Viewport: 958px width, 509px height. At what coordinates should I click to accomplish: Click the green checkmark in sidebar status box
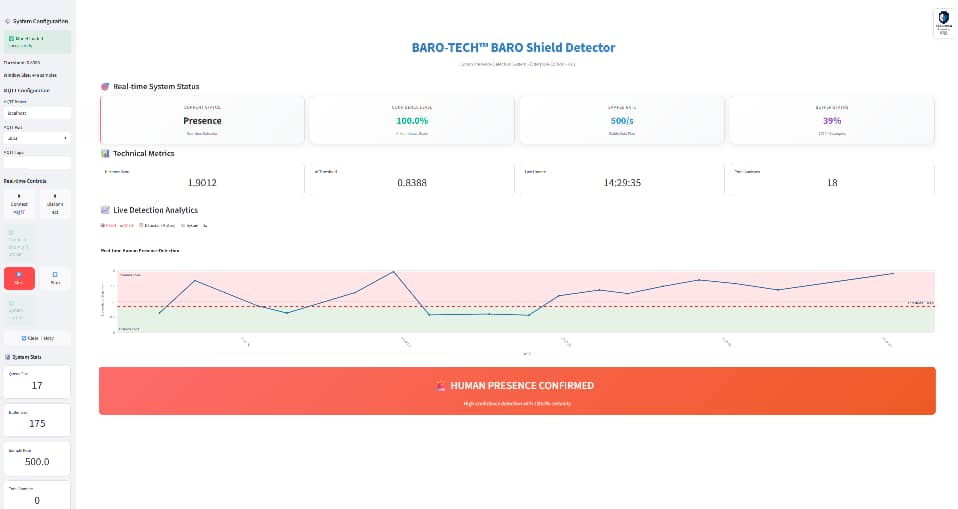10,38
